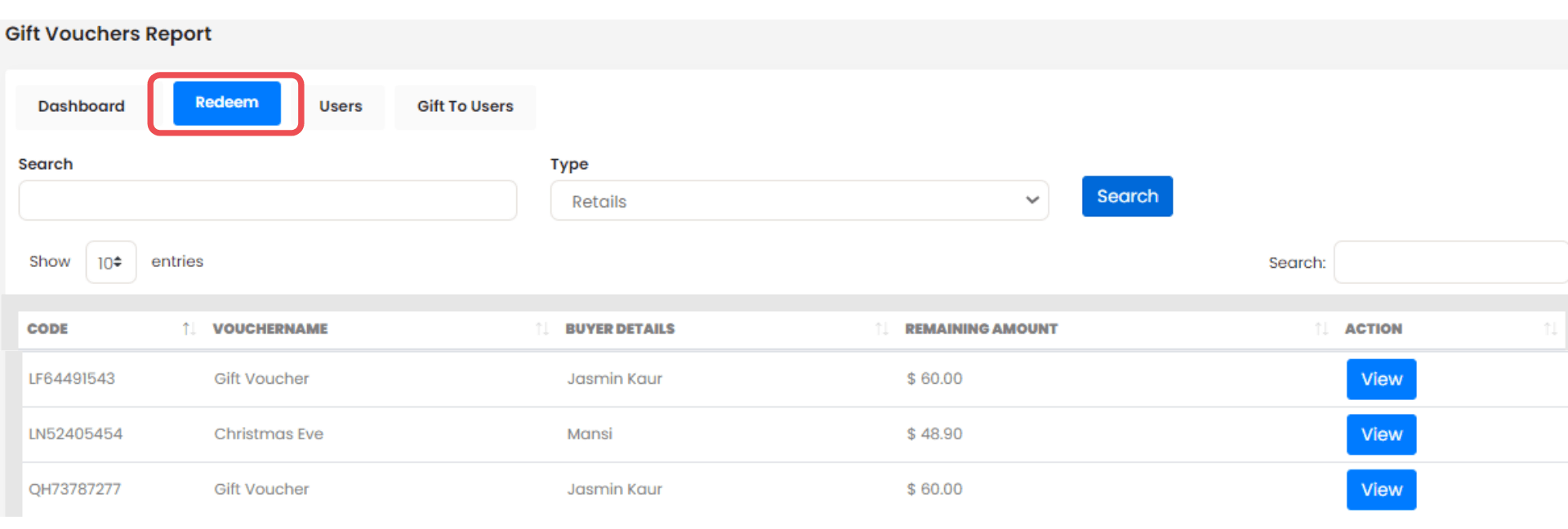Open the Users tab
The height and width of the screenshot is (529, 1568).
341,106
